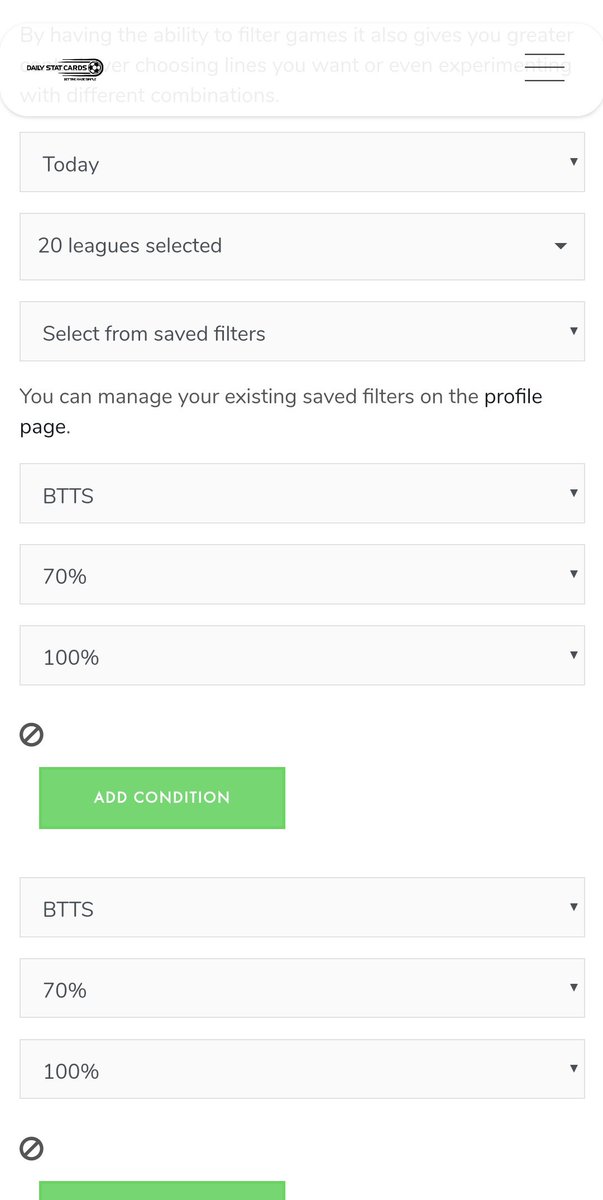Open the second BTTS stat dropdown
Viewport: 603px width, 1200px height.
coord(302,908)
